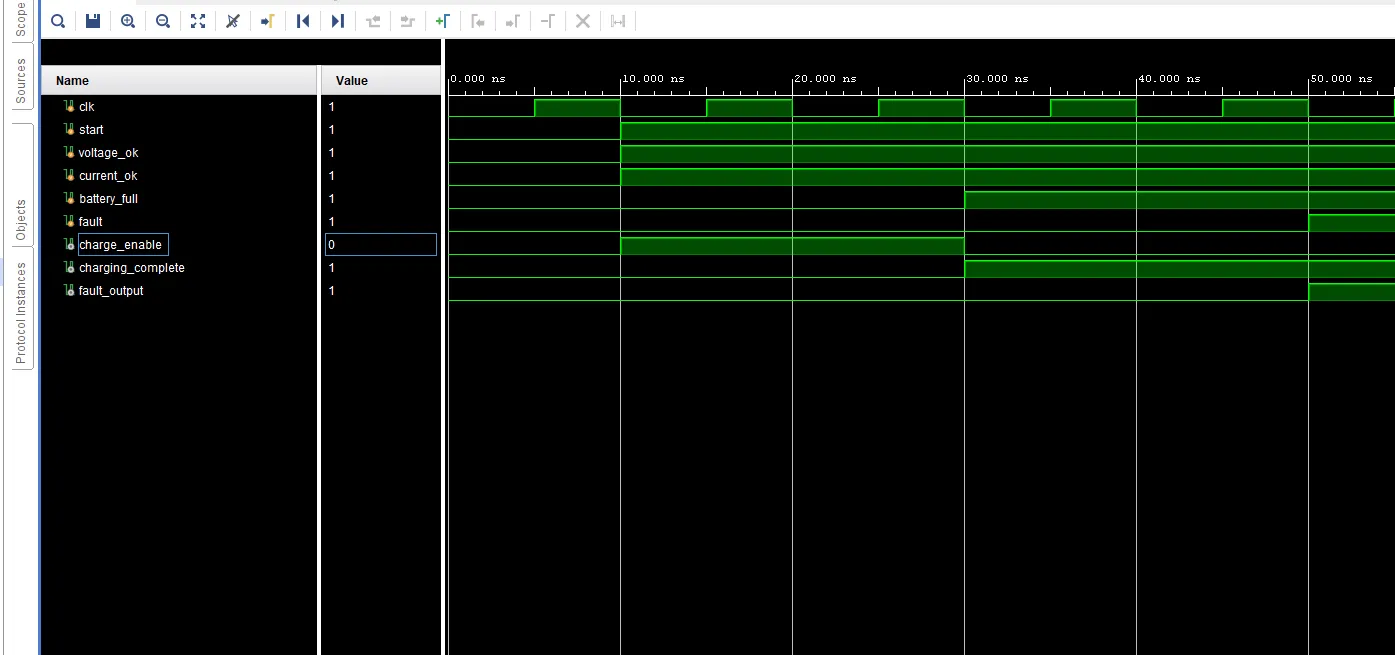This screenshot has width=1395, height=655.
Task: Go to the last time
Action: 338,21
